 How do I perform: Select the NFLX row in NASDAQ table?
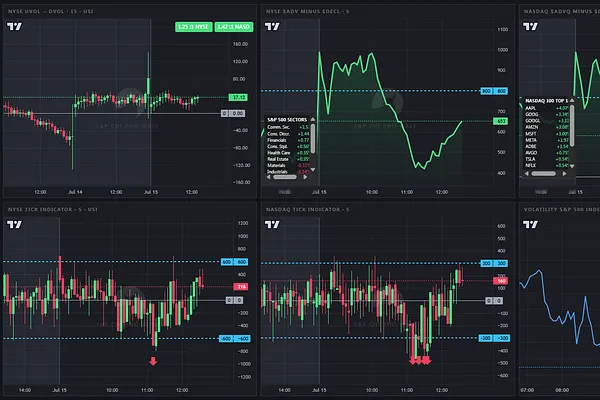[546, 166]
